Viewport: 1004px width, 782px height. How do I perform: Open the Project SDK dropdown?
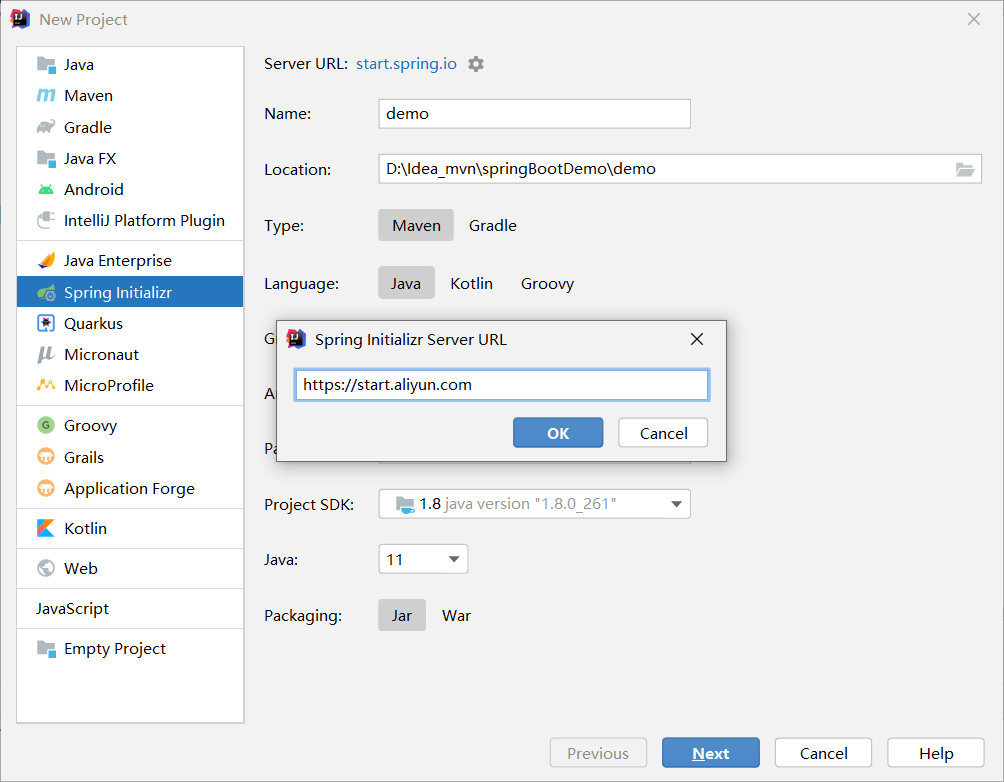pyautogui.click(x=534, y=504)
